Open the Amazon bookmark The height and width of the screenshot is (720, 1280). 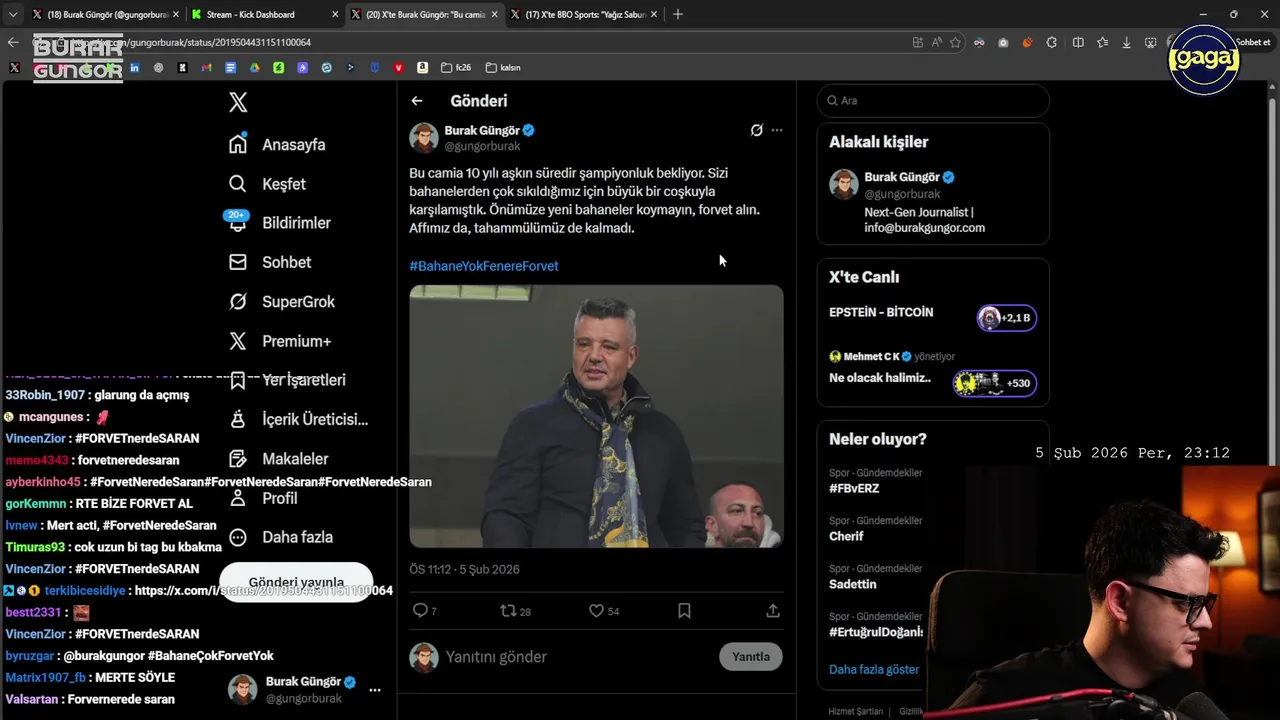423,68
